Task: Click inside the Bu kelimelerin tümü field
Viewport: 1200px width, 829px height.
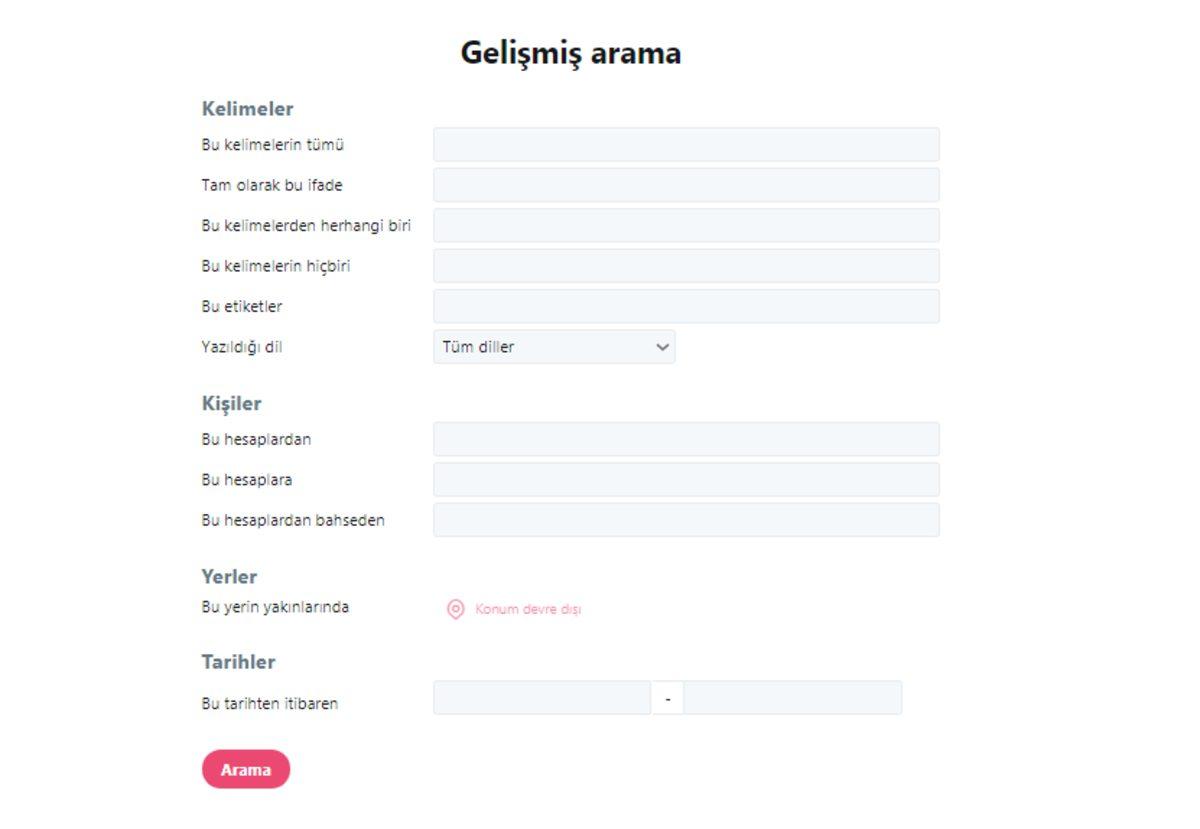Action: click(x=684, y=144)
